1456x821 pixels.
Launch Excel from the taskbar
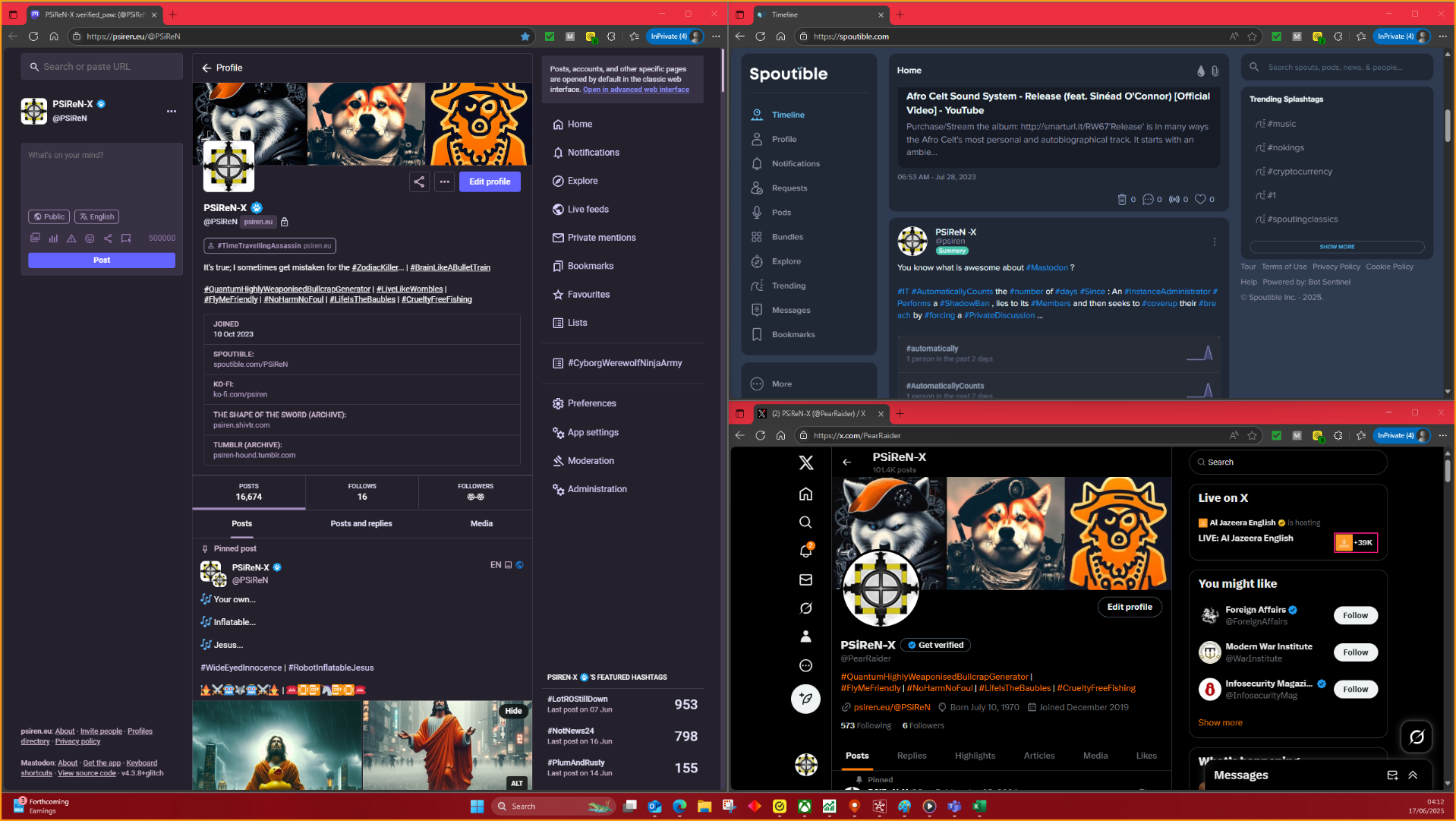(x=979, y=807)
